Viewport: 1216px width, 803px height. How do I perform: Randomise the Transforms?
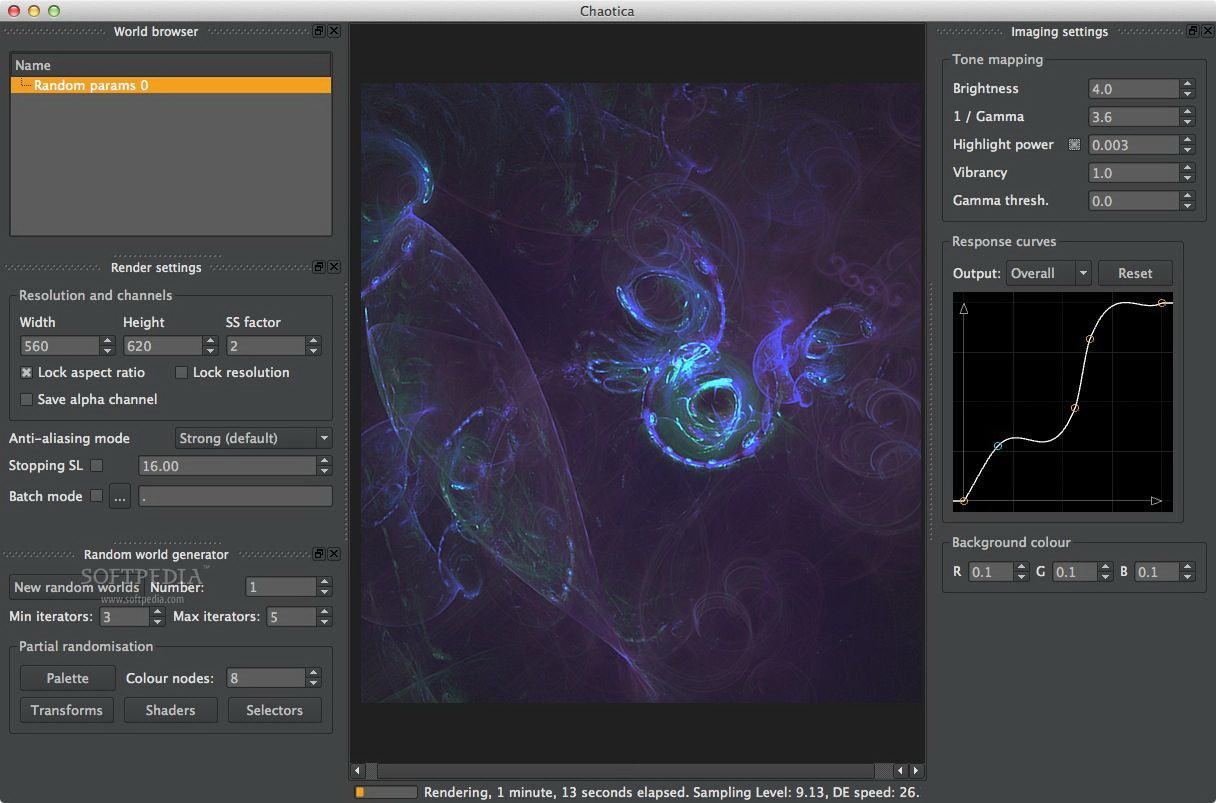pos(67,710)
